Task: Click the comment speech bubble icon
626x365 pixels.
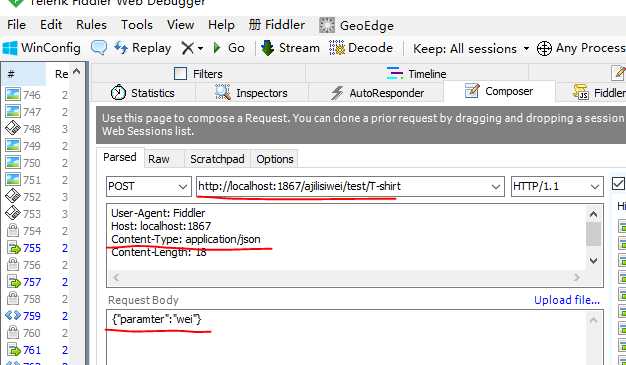Action: [x=99, y=48]
